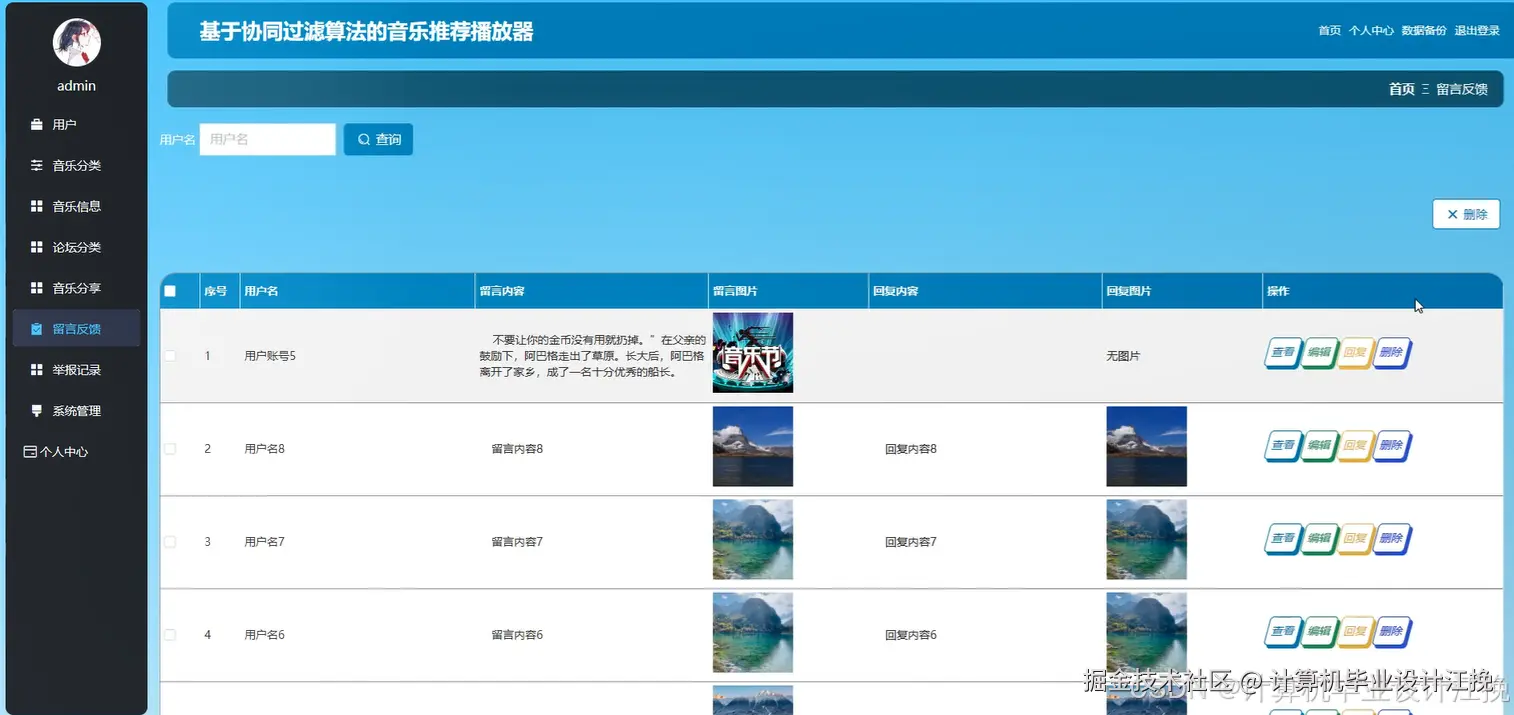Collapse the 留言反馈 highlighted sidebar entry
Screen dimensions: 1514x715
coord(76,328)
